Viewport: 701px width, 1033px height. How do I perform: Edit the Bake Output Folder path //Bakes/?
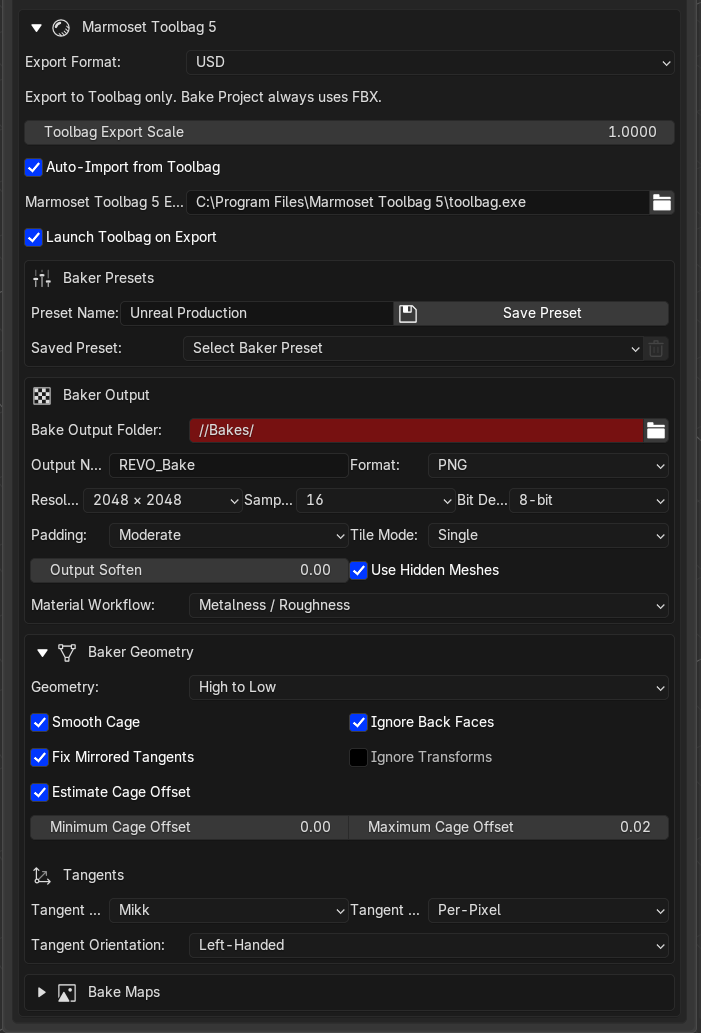416,430
